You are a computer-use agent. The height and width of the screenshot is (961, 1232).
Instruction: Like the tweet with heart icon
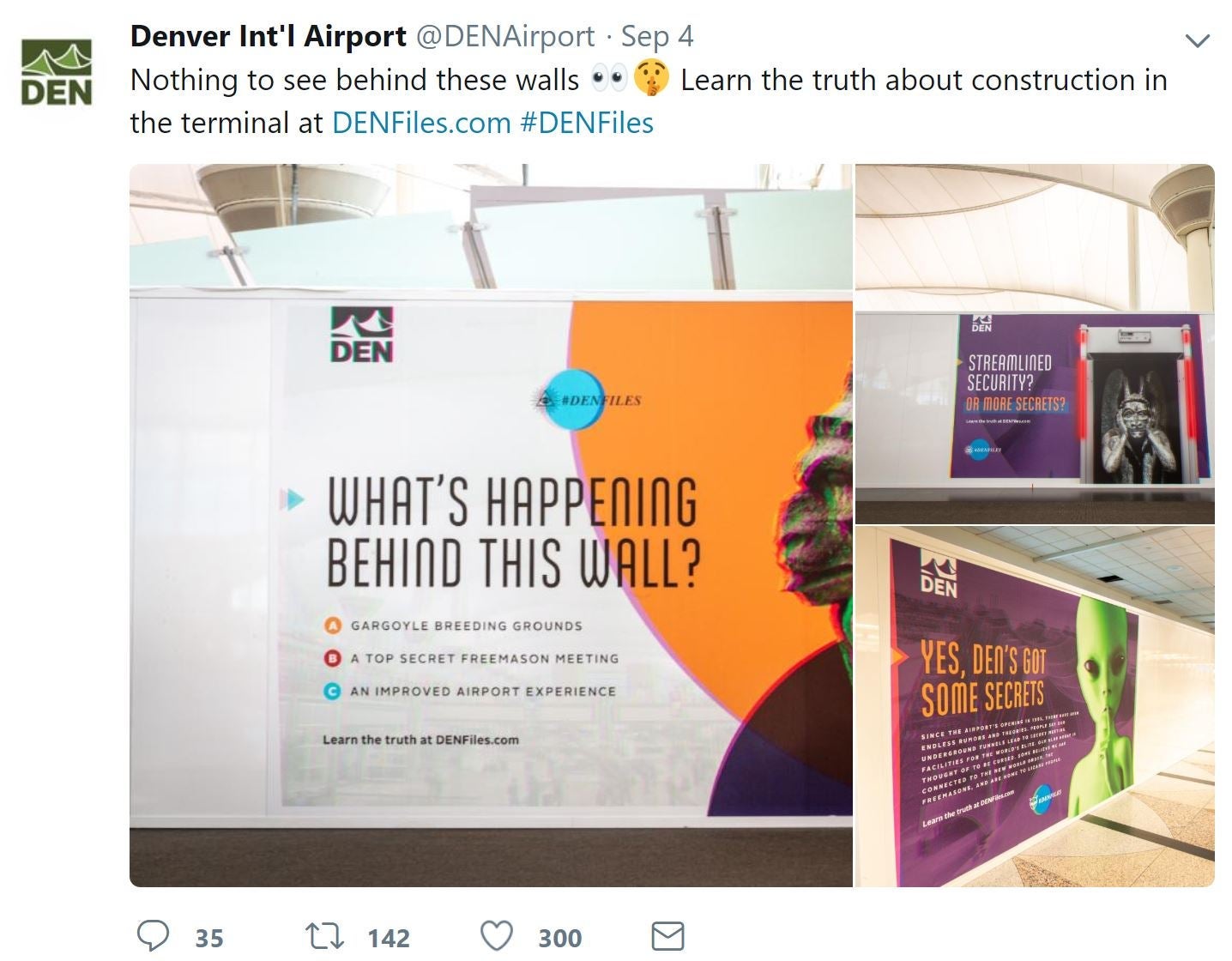click(x=496, y=936)
